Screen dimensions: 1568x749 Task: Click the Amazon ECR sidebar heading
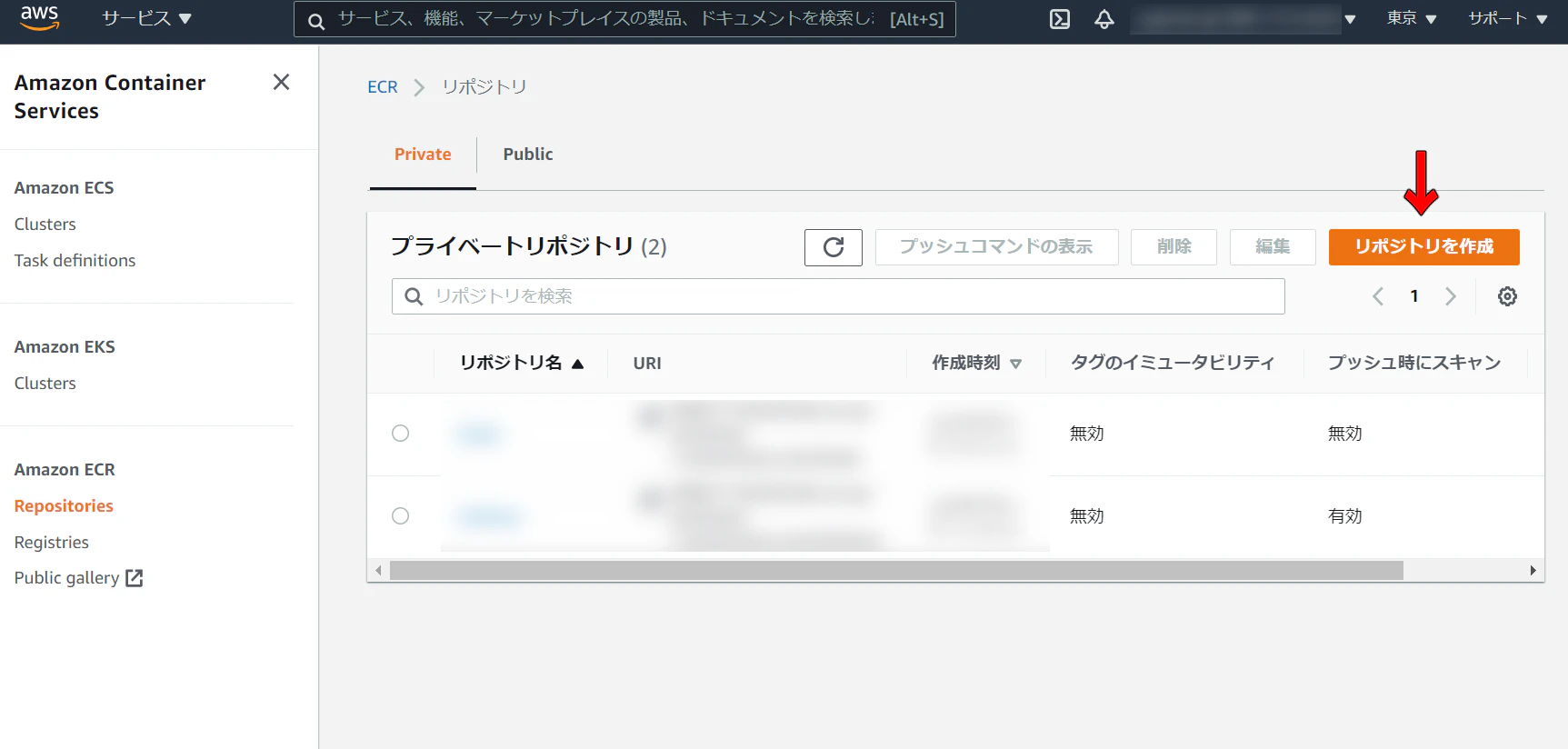65,470
